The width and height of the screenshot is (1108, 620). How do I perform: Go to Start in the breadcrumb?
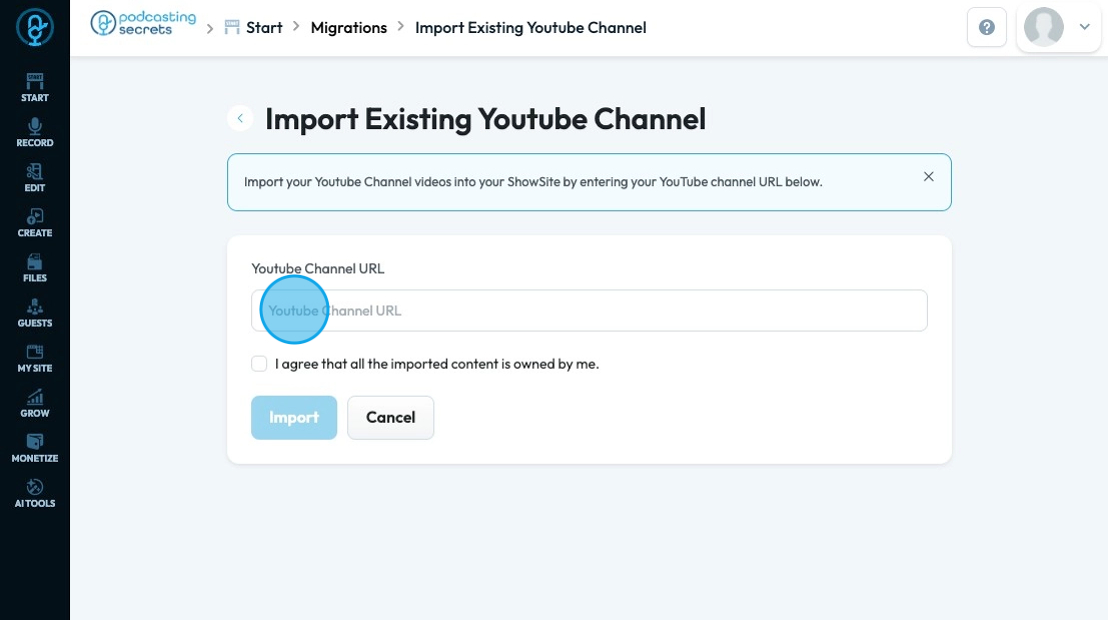click(x=264, y=28)
